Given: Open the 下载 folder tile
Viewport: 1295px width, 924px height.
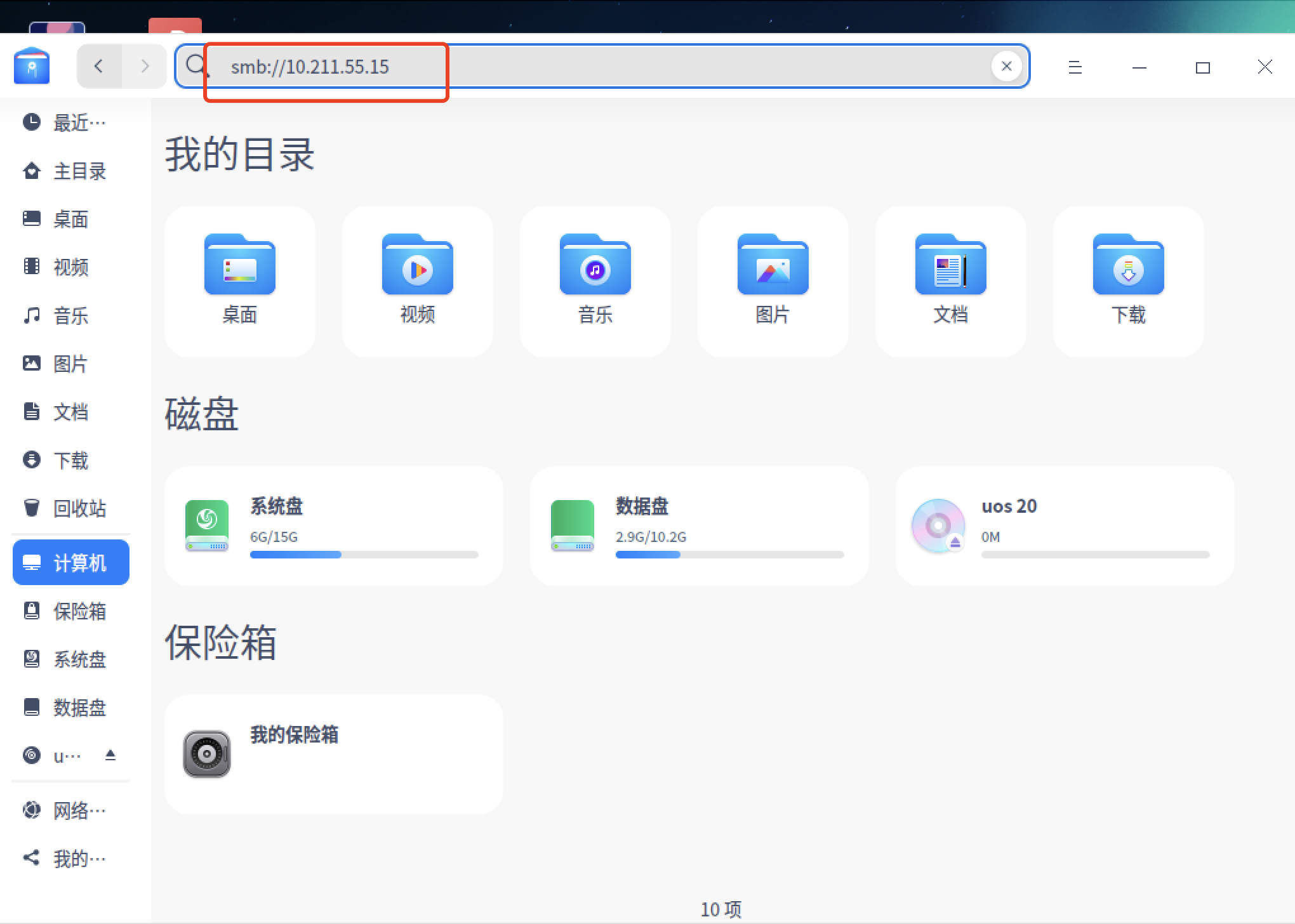Looking at the screenshot, I should pos(1129,280).
